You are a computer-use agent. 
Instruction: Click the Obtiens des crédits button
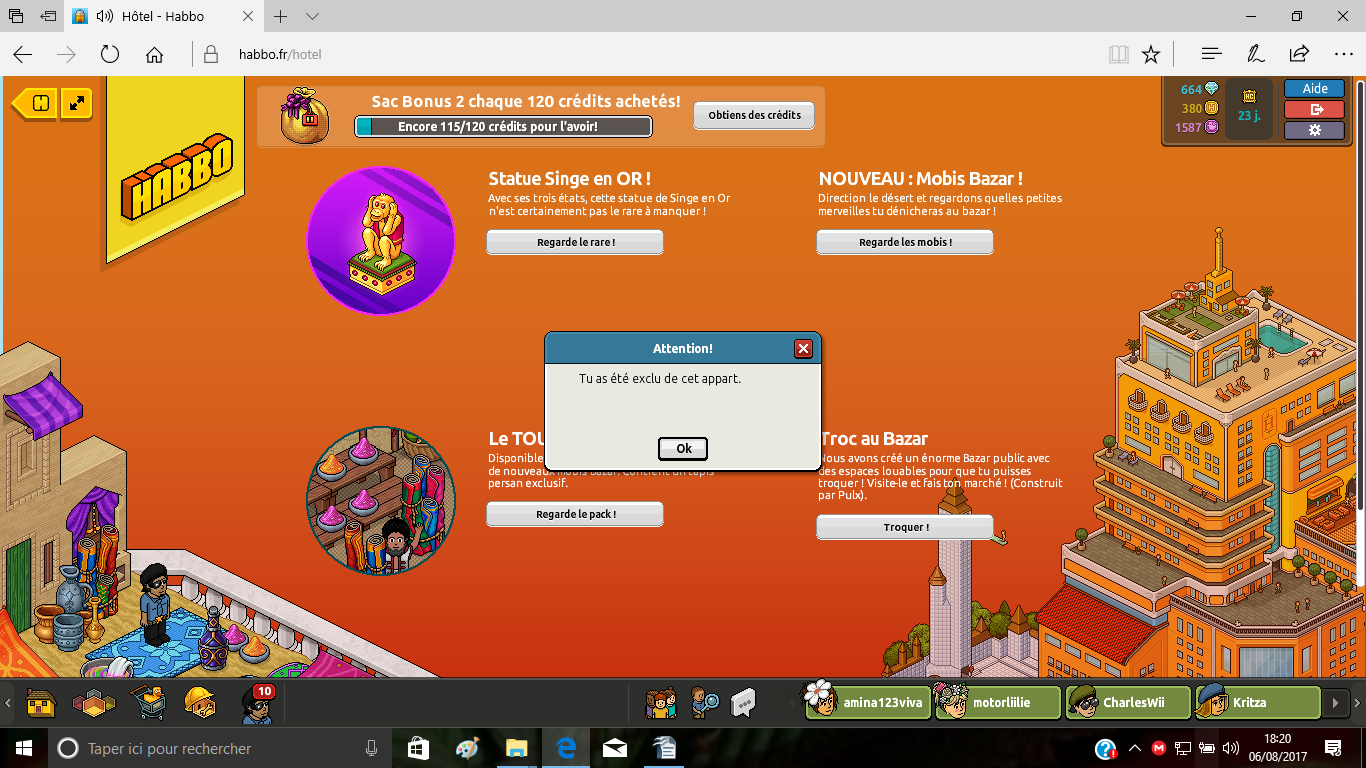[754, 116]
